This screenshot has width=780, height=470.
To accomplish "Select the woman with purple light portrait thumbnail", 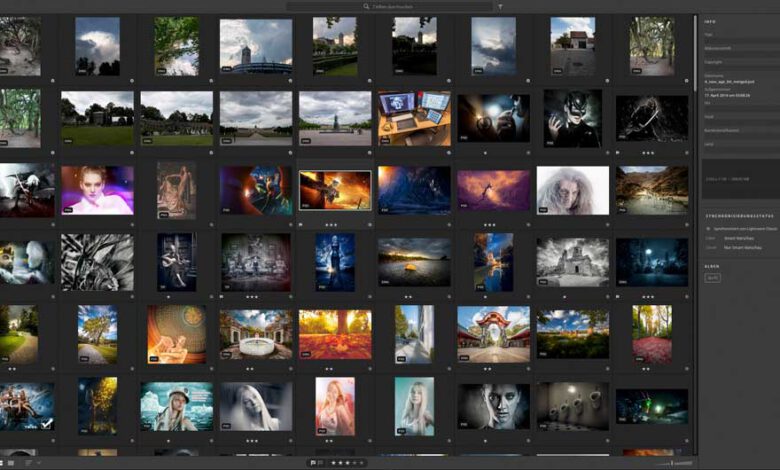I will coord(97,190).
